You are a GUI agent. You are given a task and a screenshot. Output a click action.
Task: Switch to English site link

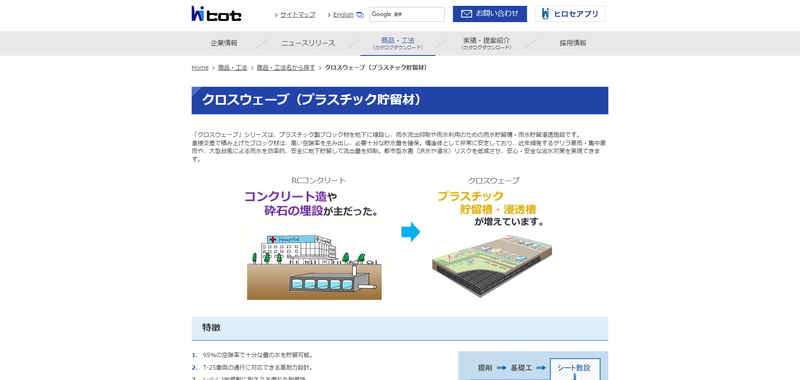343,15
